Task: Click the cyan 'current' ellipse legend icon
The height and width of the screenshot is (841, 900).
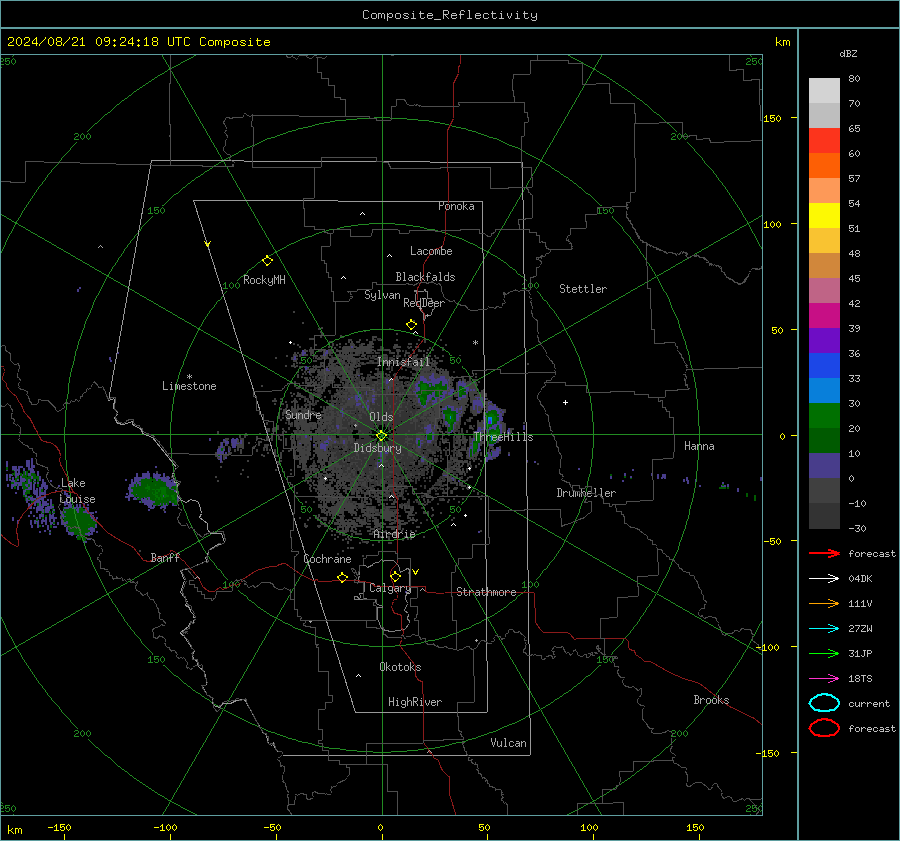Action: pyautogui.click(x=824, y=703)
